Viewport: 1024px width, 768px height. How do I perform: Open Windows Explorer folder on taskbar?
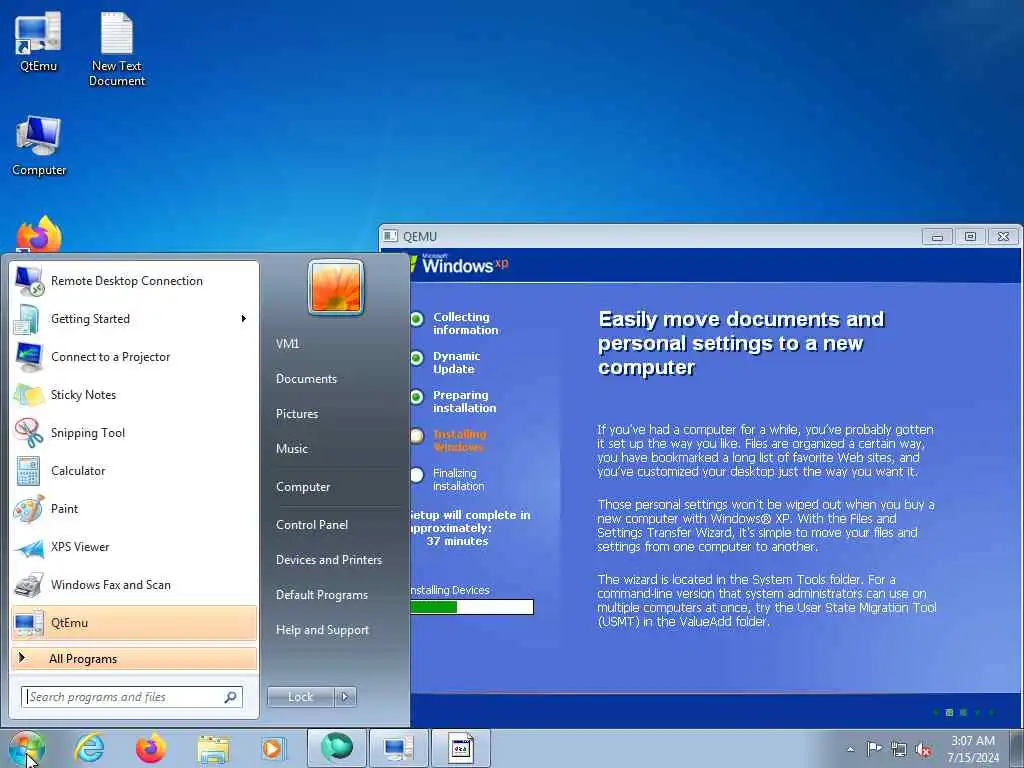213,750
